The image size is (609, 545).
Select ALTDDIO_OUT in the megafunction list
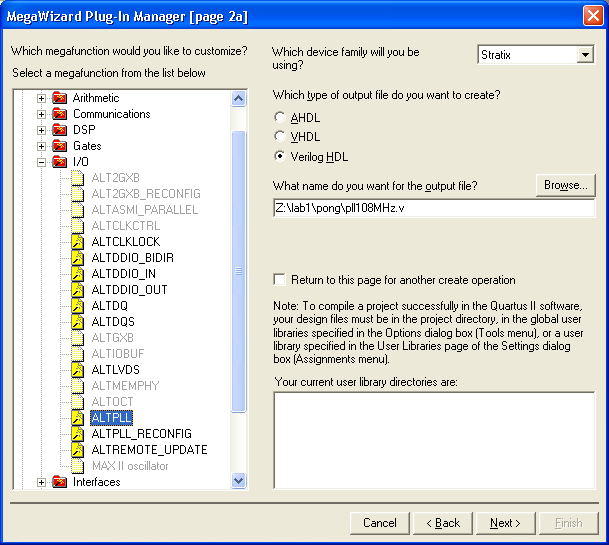[129, 290]
